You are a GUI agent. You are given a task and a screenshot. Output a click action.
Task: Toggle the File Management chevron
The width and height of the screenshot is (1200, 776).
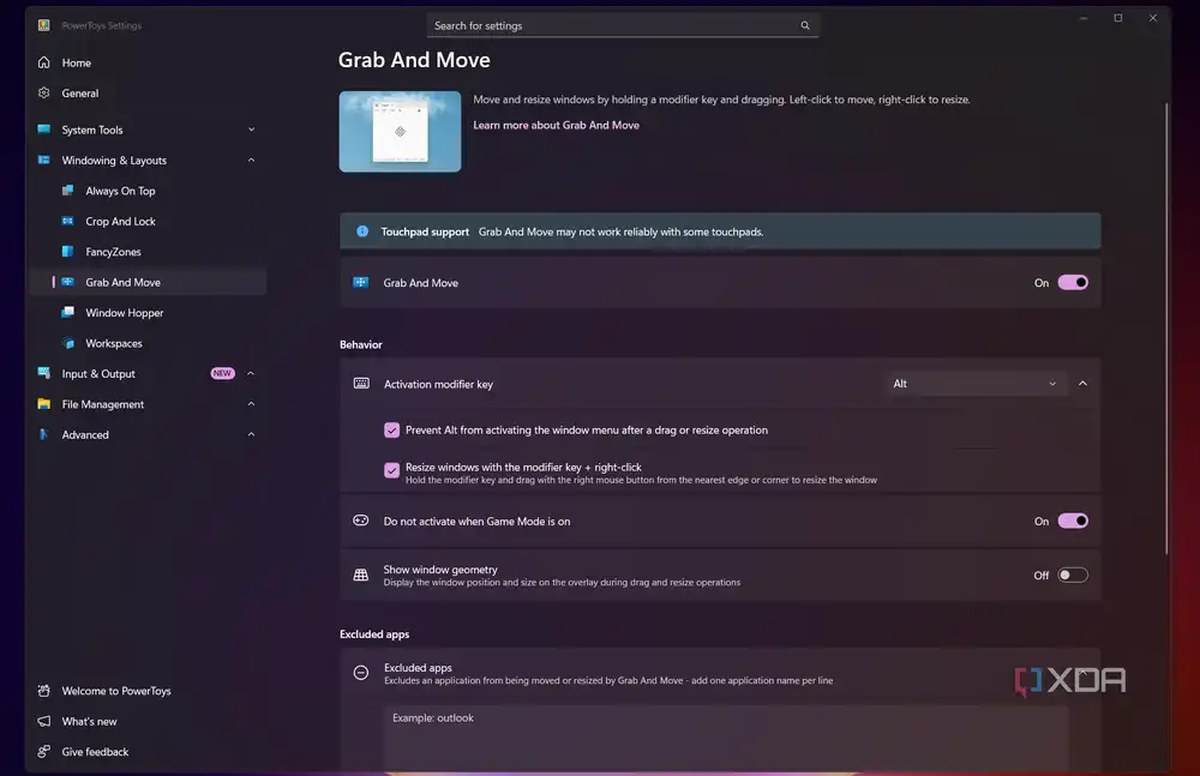tap(251, 404)
